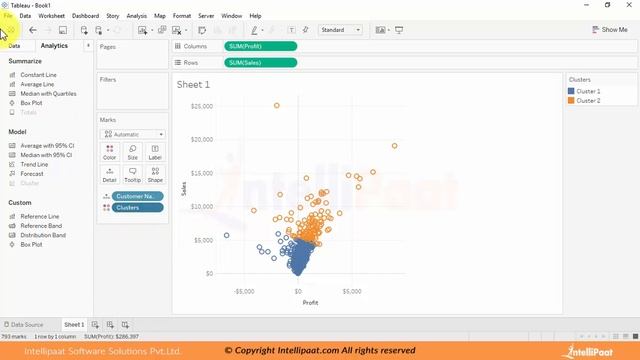Open the Standard fit dropdown
The image size is (640, 360).
340,30
